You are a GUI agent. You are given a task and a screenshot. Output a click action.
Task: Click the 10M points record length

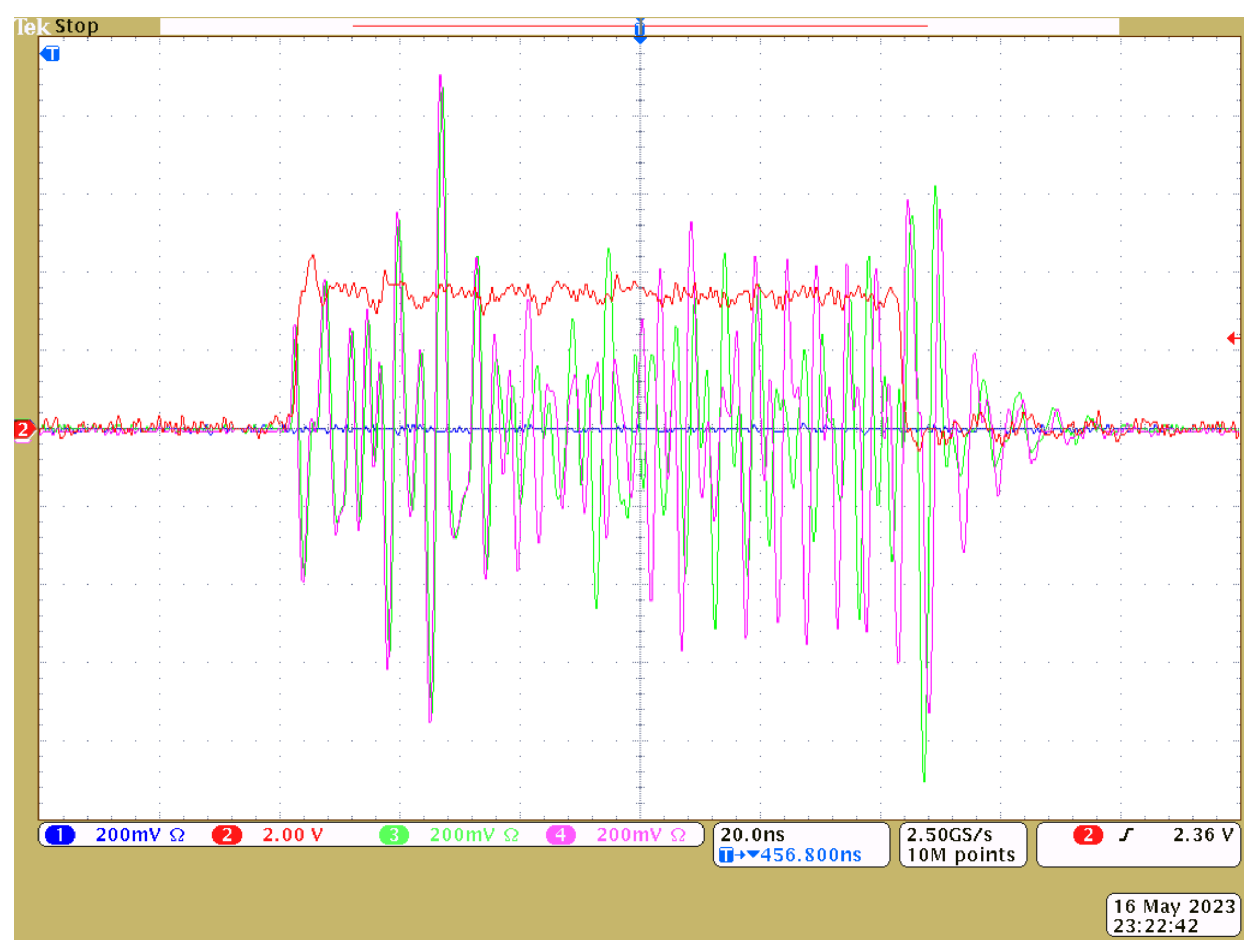(961, 855)
